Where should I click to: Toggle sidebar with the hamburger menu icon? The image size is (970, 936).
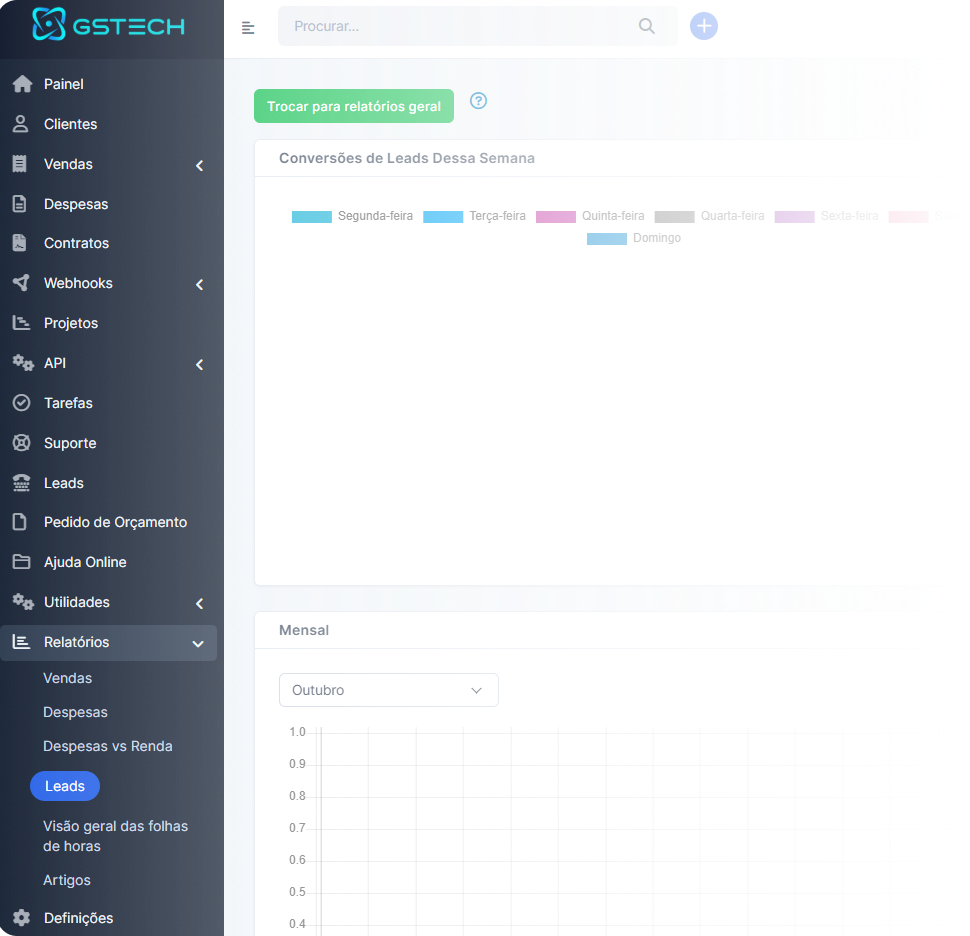point(248,27)
